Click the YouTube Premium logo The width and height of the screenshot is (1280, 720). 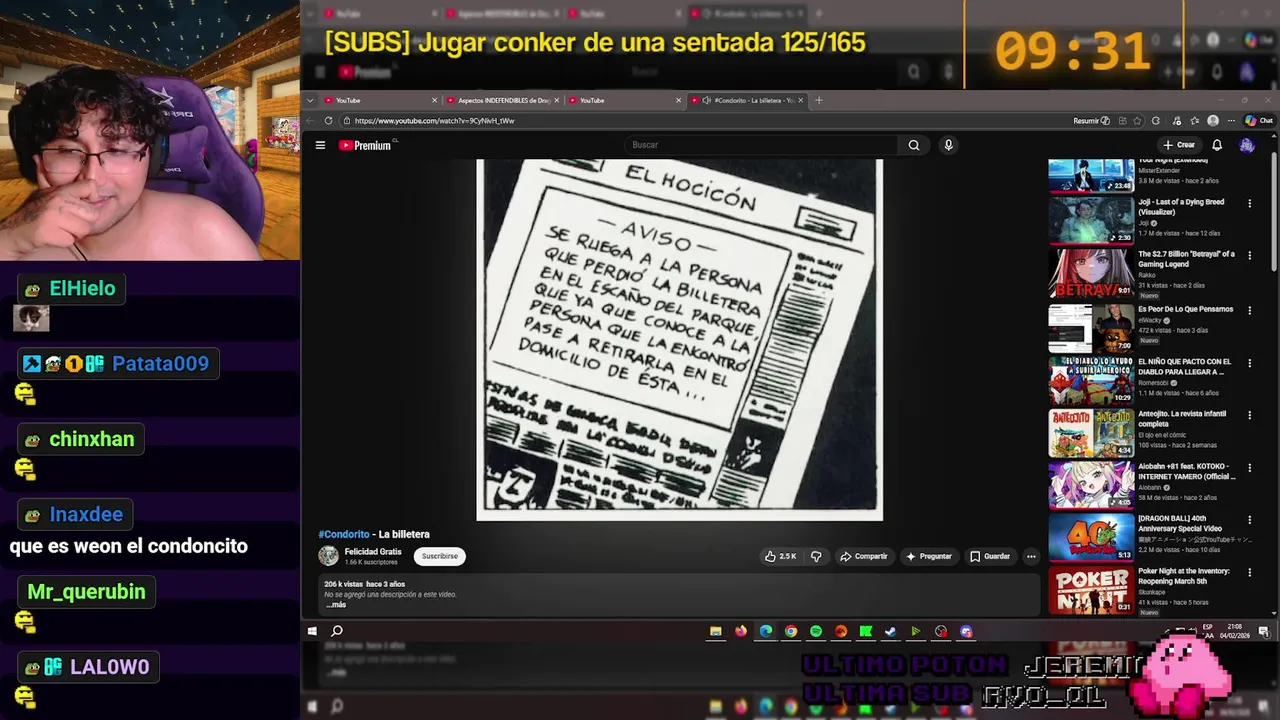tap(365, 145)
